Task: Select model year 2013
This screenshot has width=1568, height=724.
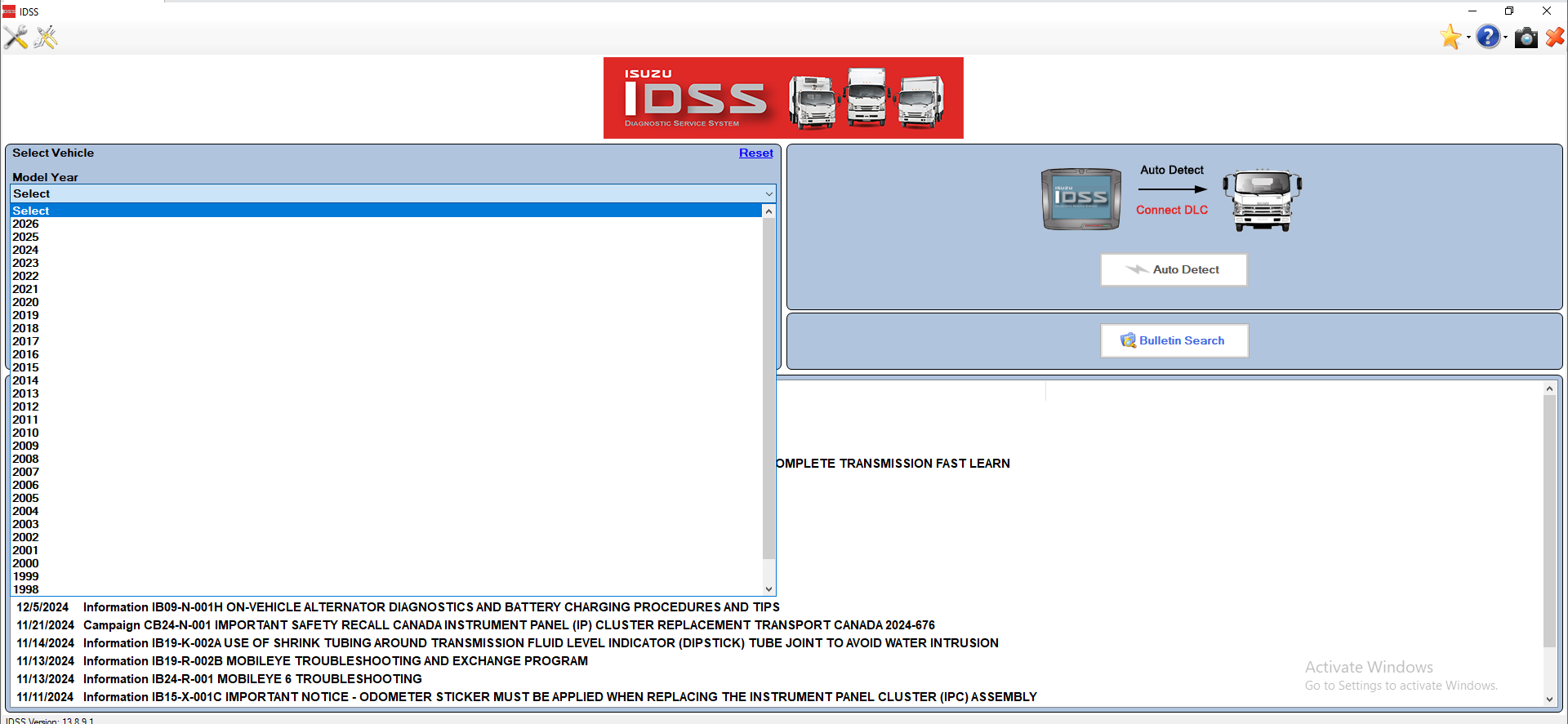Action: (x=386, y=393)
